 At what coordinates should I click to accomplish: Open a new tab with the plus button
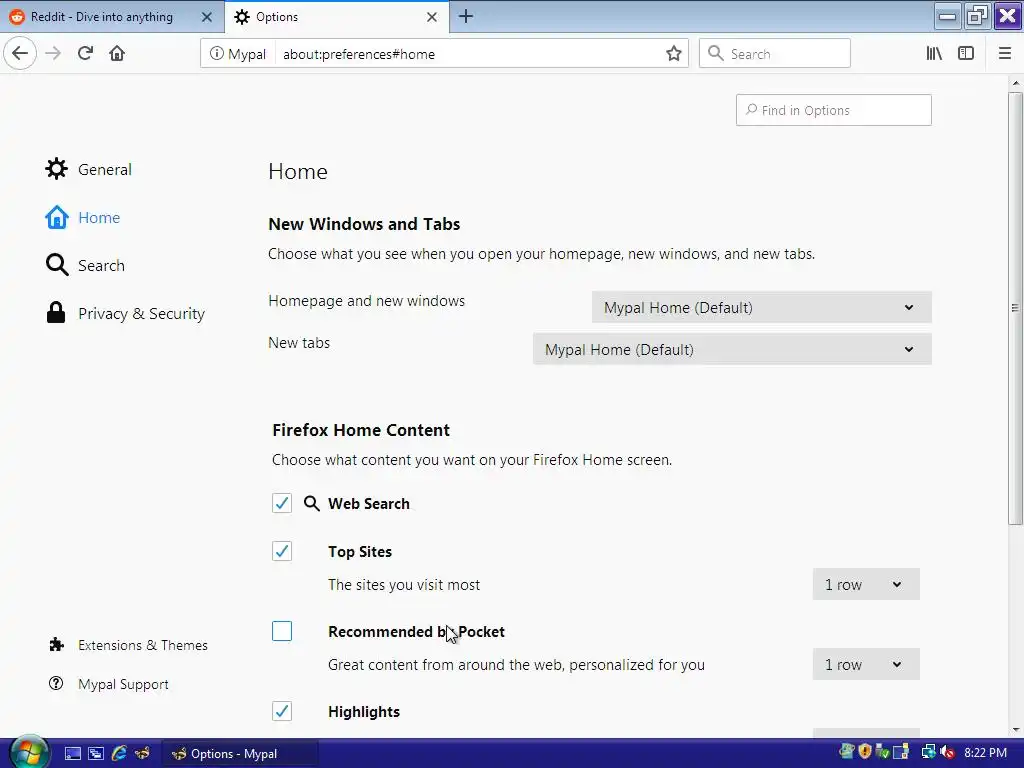coord(466,16)
